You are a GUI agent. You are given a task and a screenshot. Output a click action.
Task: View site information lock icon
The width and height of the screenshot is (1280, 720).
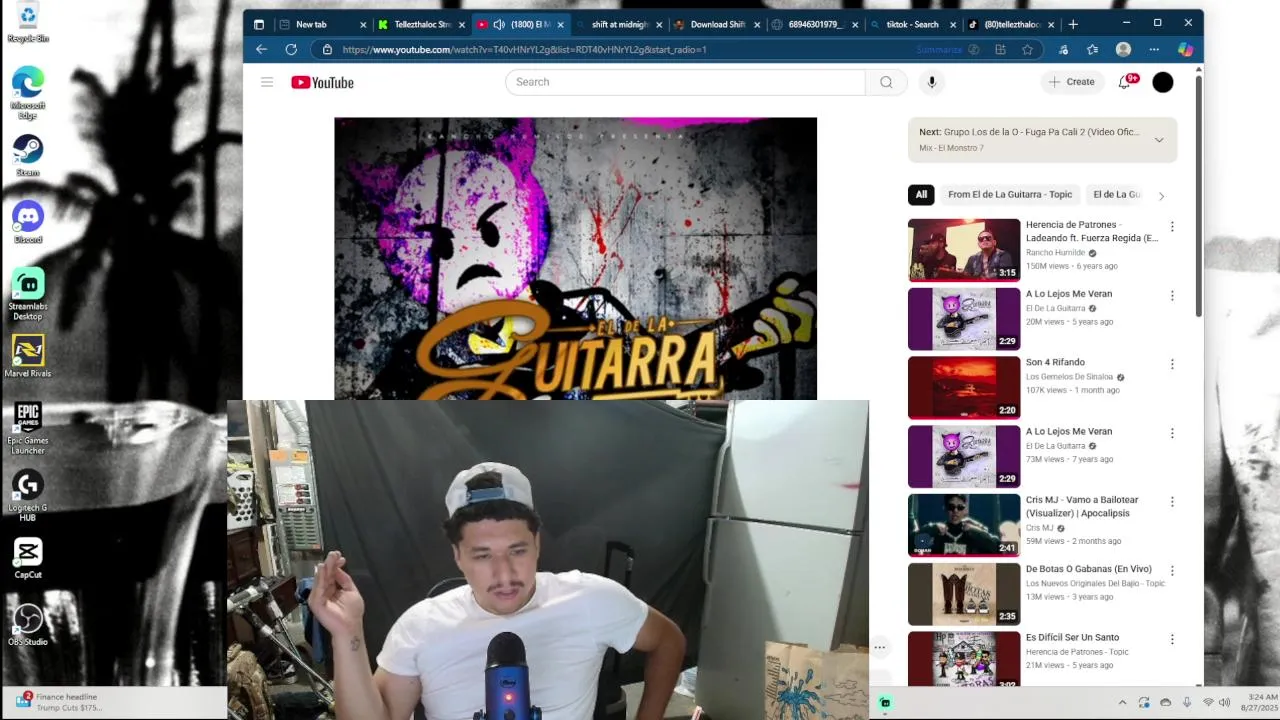[327, 49]
